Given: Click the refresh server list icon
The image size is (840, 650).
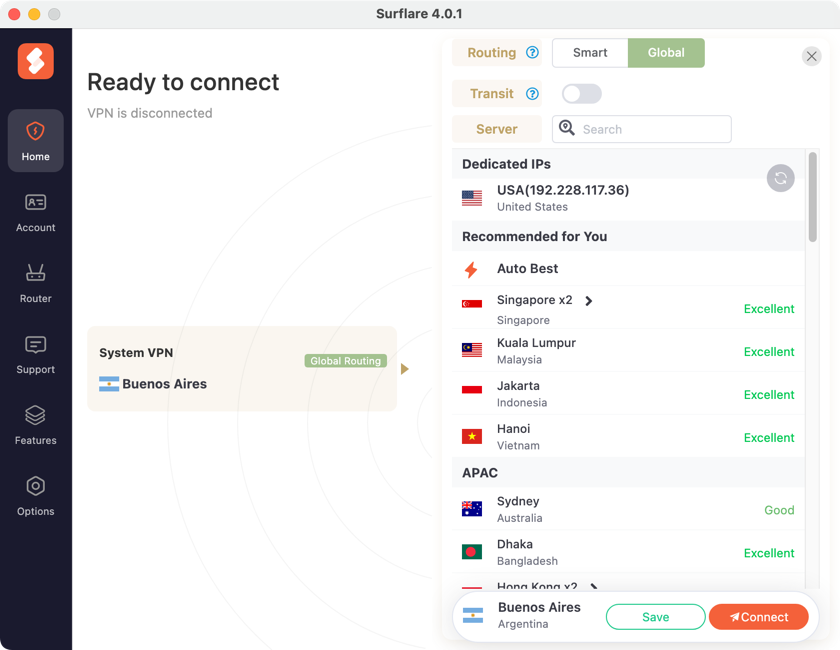Looking at the screenshot, I should pos(780,178).
